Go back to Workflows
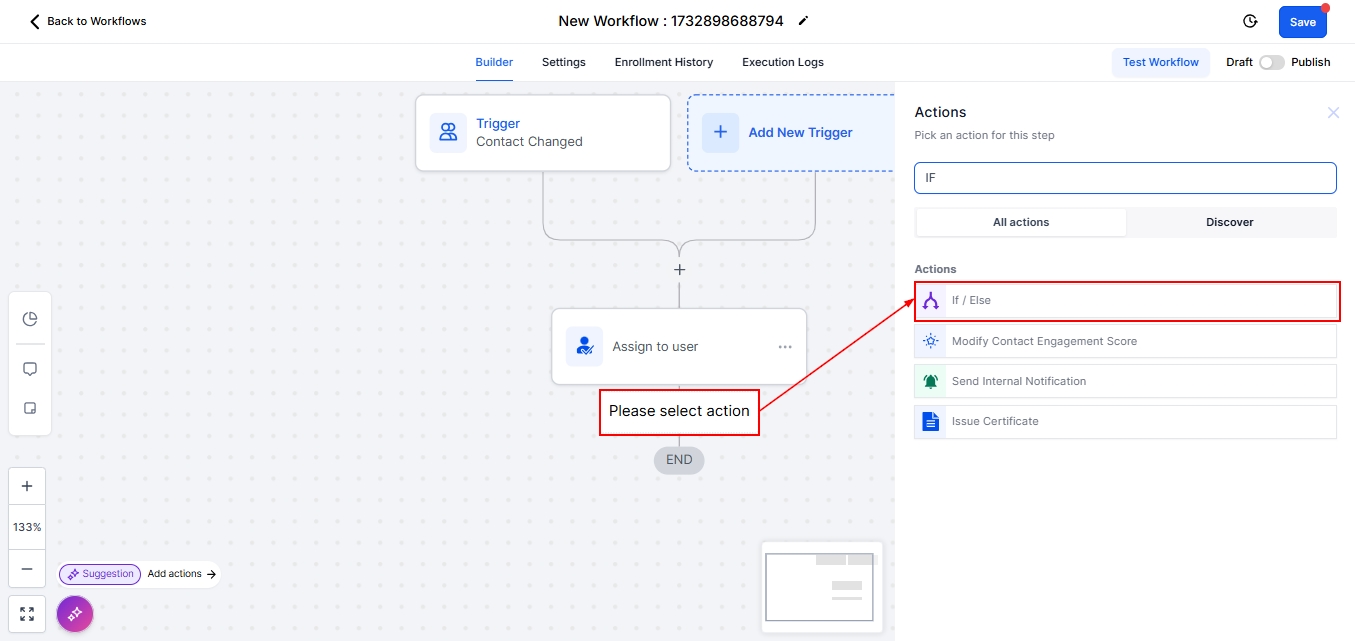1355x641 pixels. click(x=88, y=21)
